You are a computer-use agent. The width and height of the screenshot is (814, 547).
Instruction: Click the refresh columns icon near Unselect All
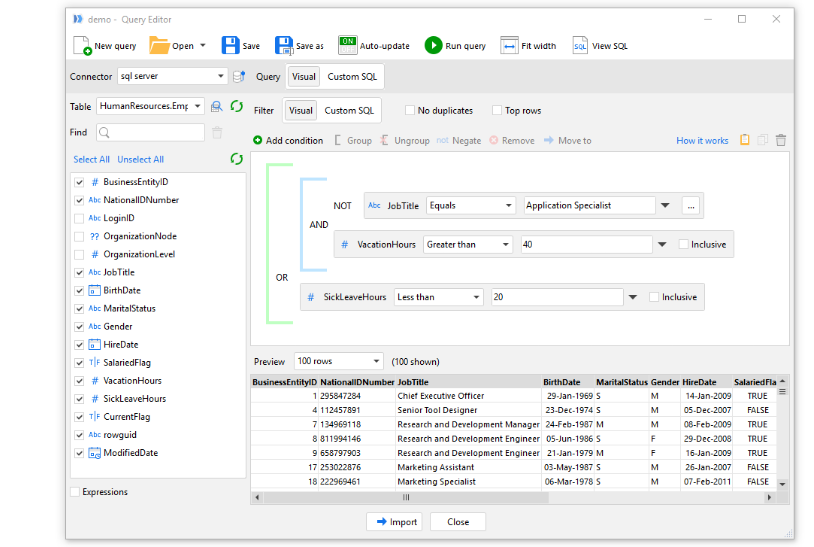pyautogui.click(x=237, y=159)
